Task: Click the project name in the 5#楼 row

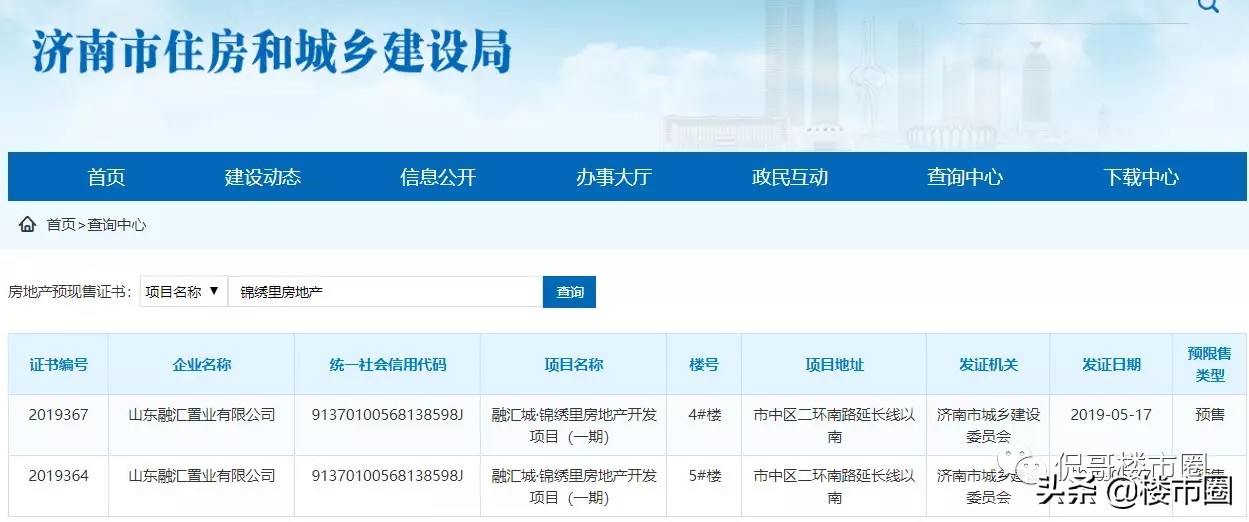Action: click(x=573, y=487)
